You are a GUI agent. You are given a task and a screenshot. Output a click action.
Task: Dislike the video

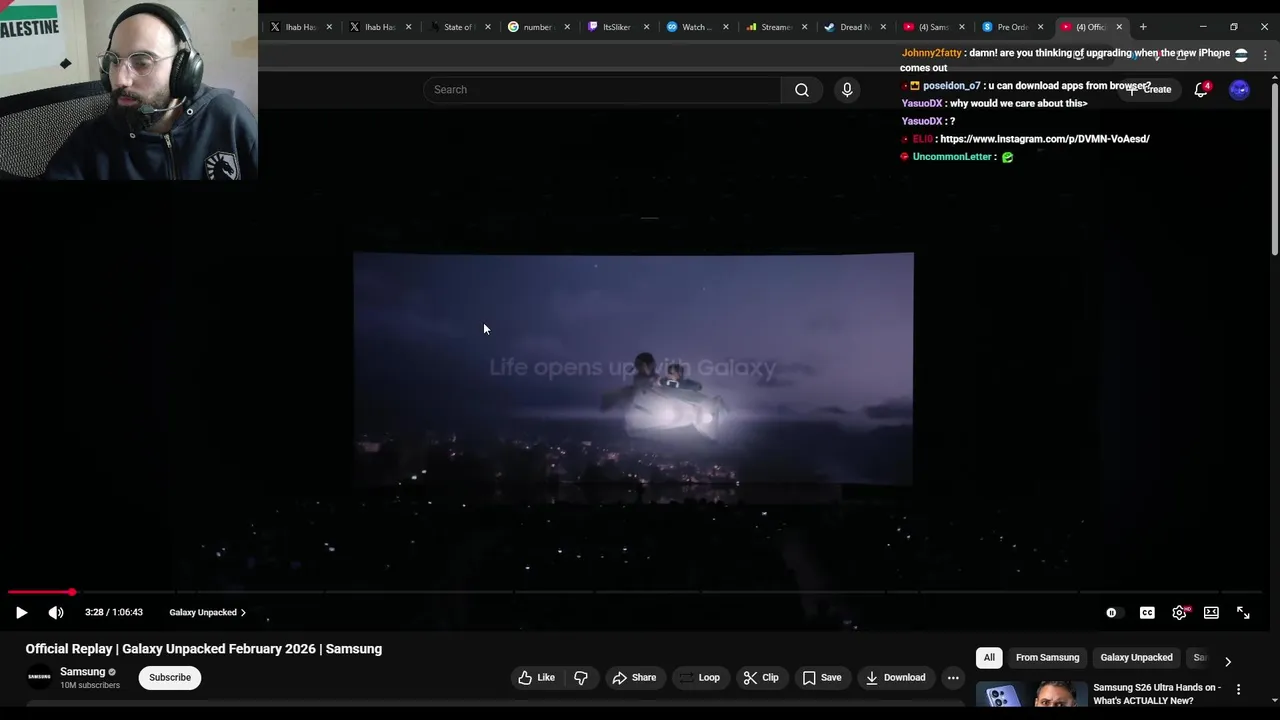(581, 677)
